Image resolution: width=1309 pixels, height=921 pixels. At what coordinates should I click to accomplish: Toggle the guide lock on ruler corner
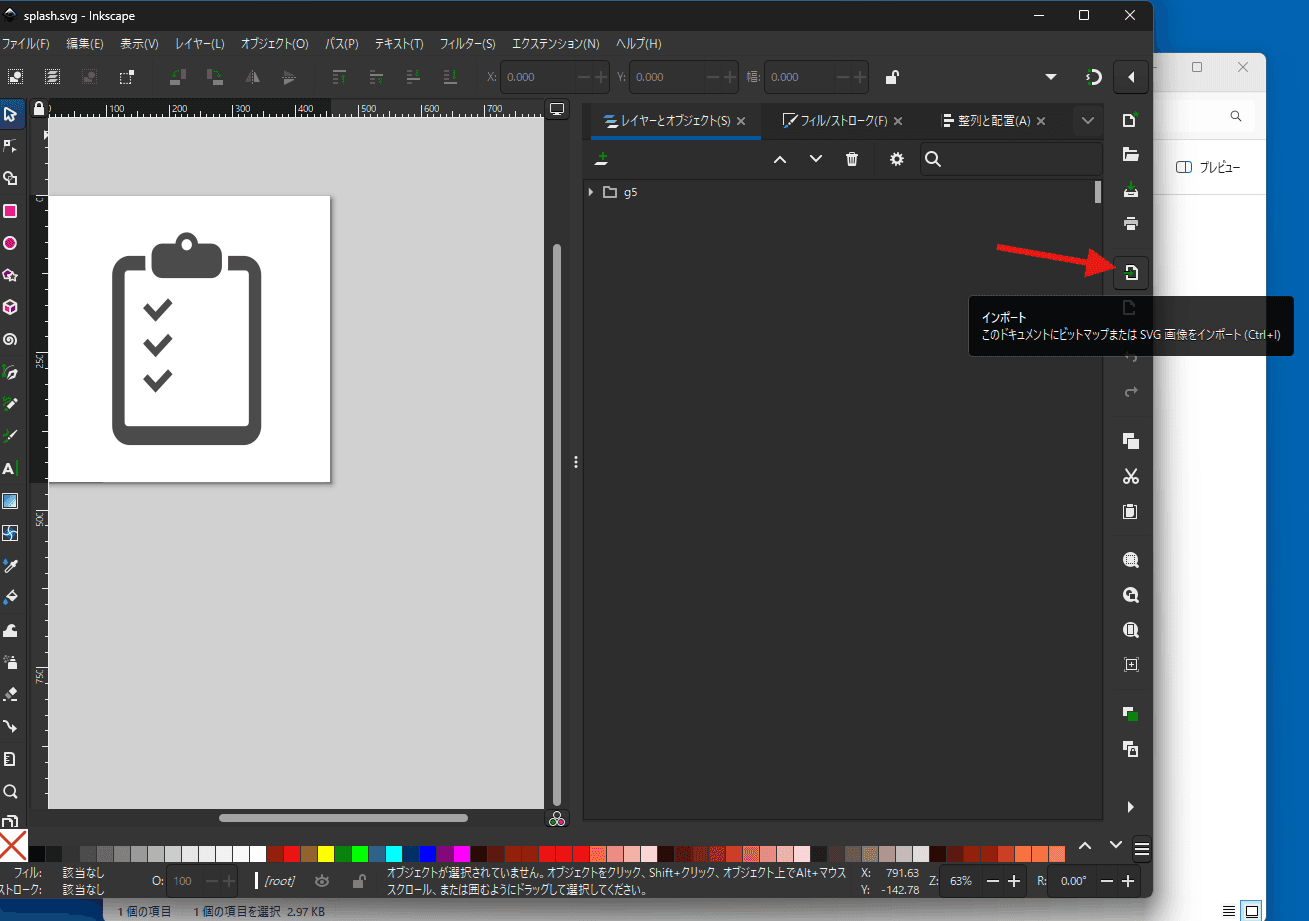[38, 108]
